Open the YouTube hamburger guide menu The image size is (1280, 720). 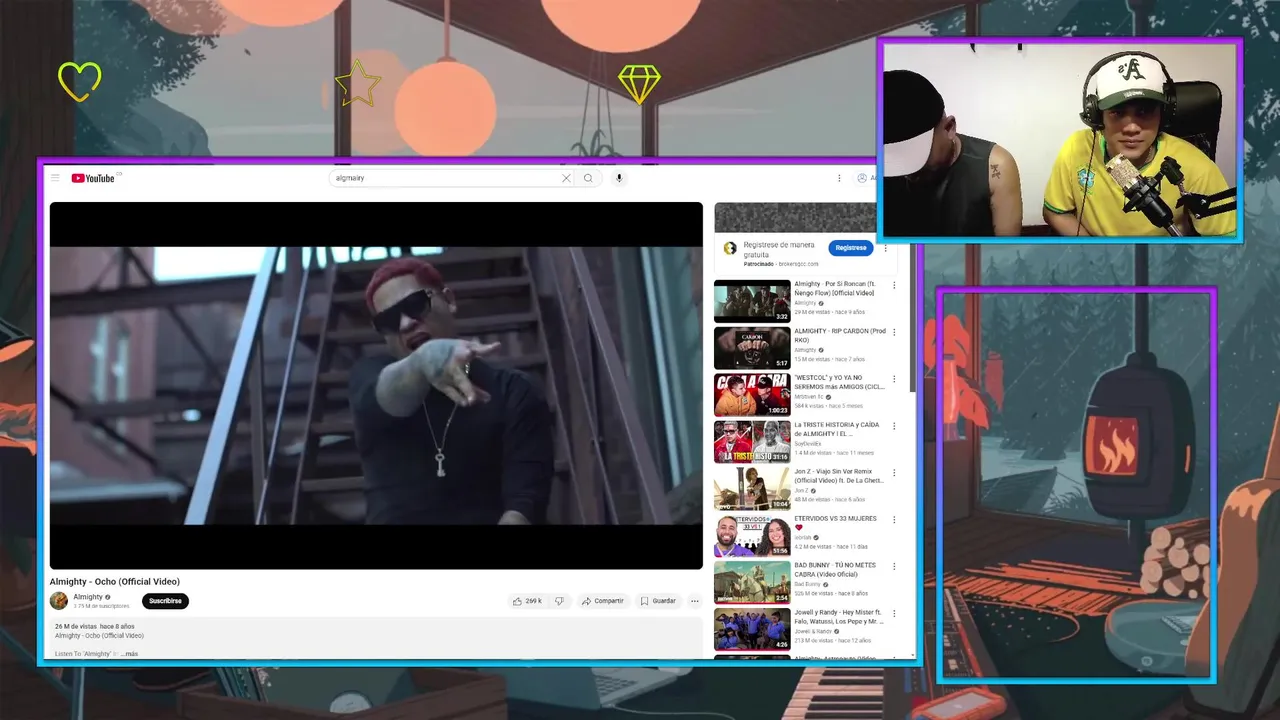(55, 178)
